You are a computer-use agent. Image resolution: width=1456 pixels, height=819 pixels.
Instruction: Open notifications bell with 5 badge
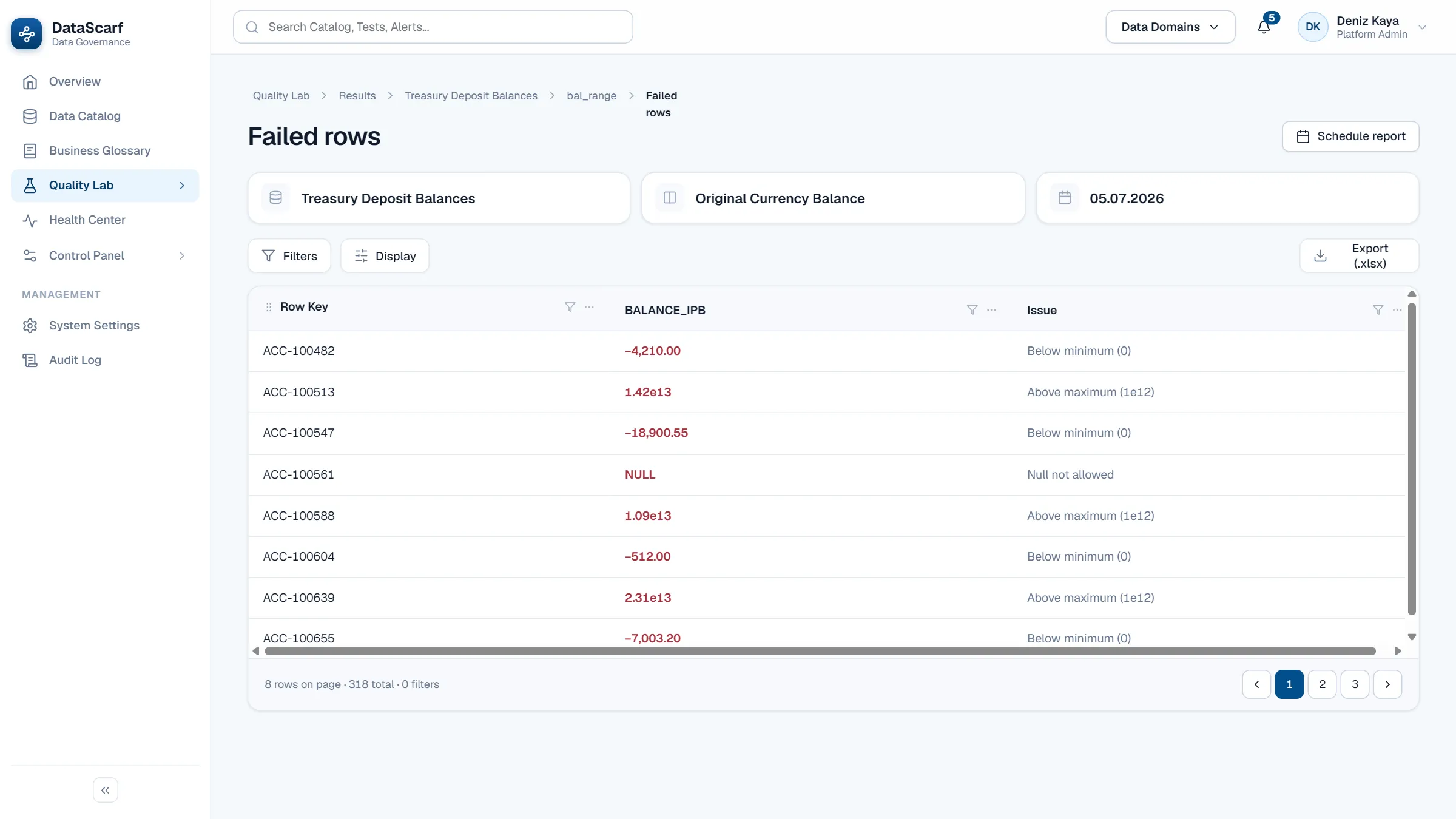(1264, 27)
